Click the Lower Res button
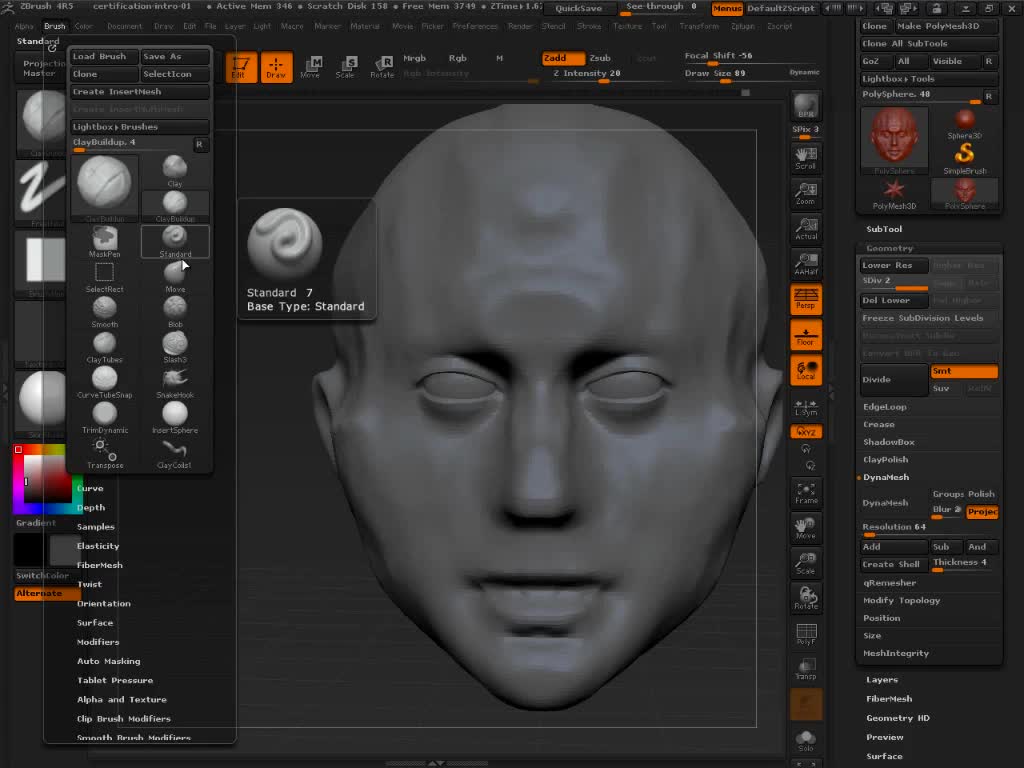 tap(893, 265)
